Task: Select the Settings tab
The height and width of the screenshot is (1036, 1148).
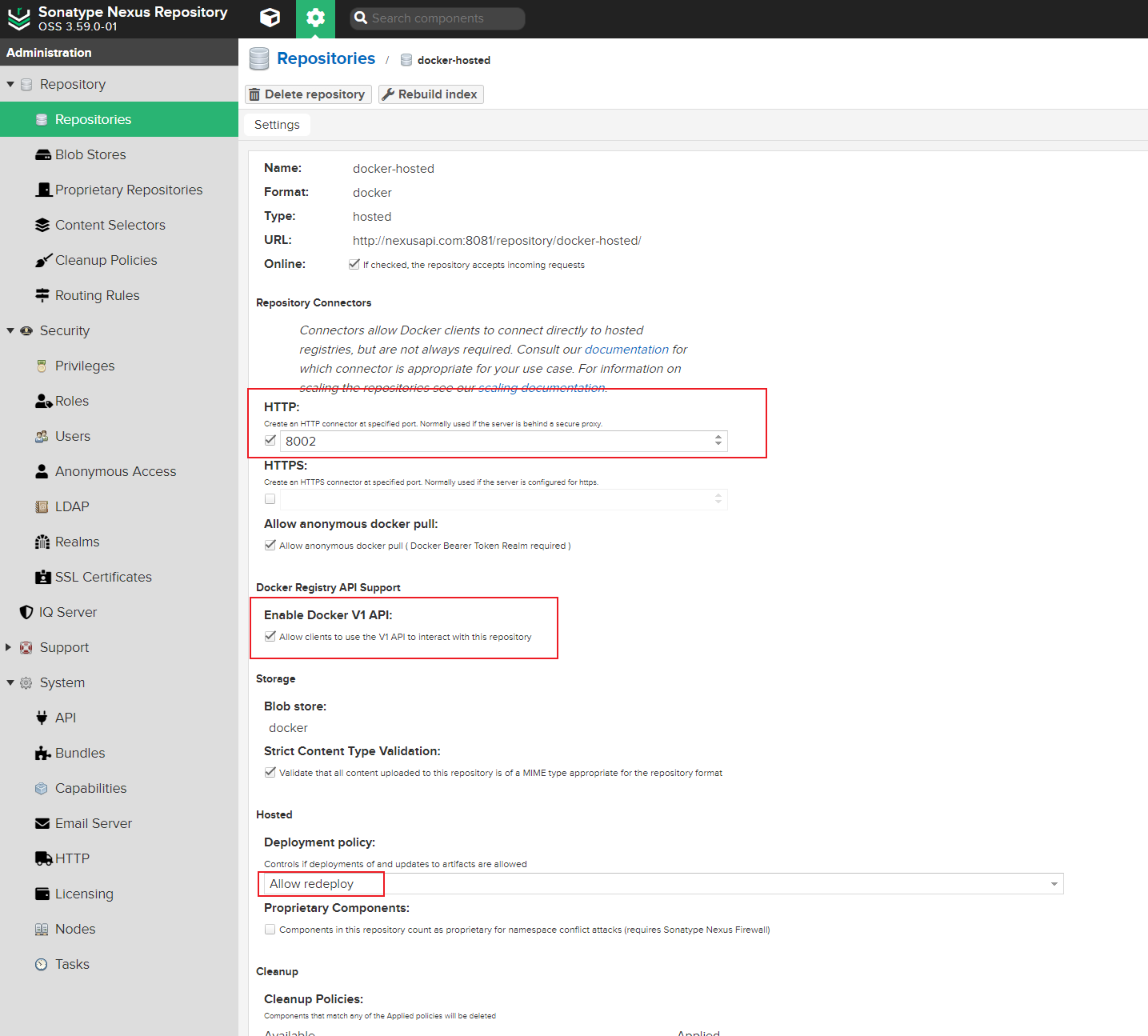Action: point(277,125)
